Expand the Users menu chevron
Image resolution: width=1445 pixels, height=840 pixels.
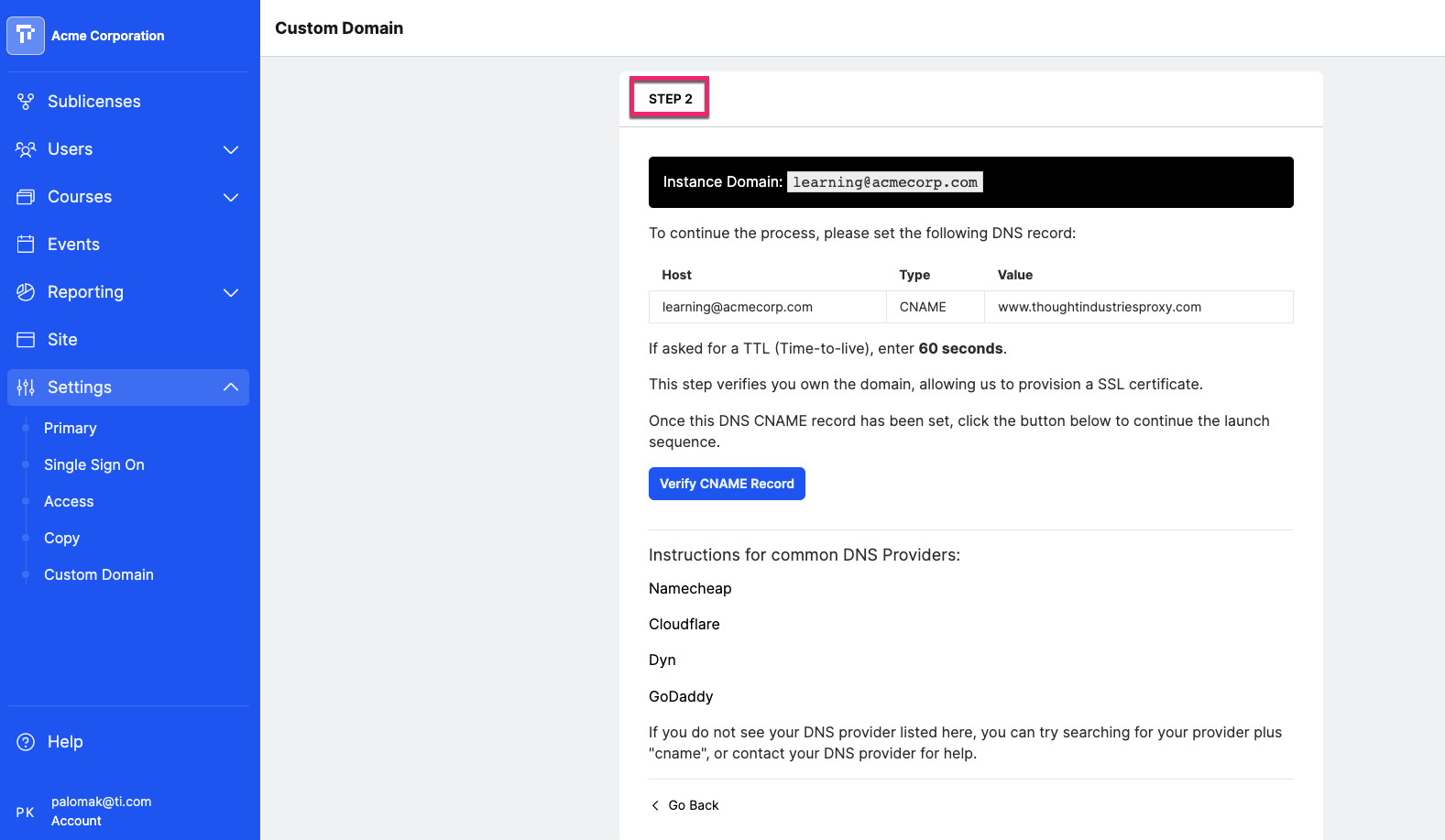pos(231,149)
